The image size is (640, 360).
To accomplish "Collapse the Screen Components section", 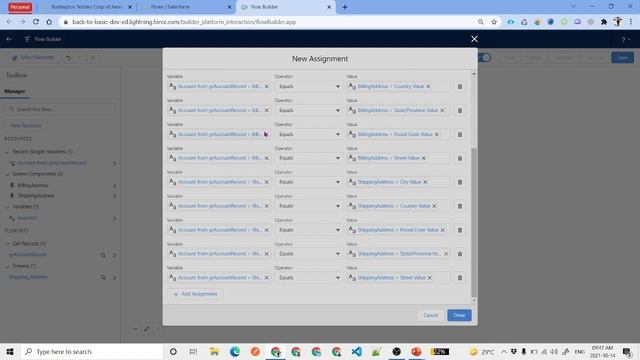I will (x=7, y=174).
